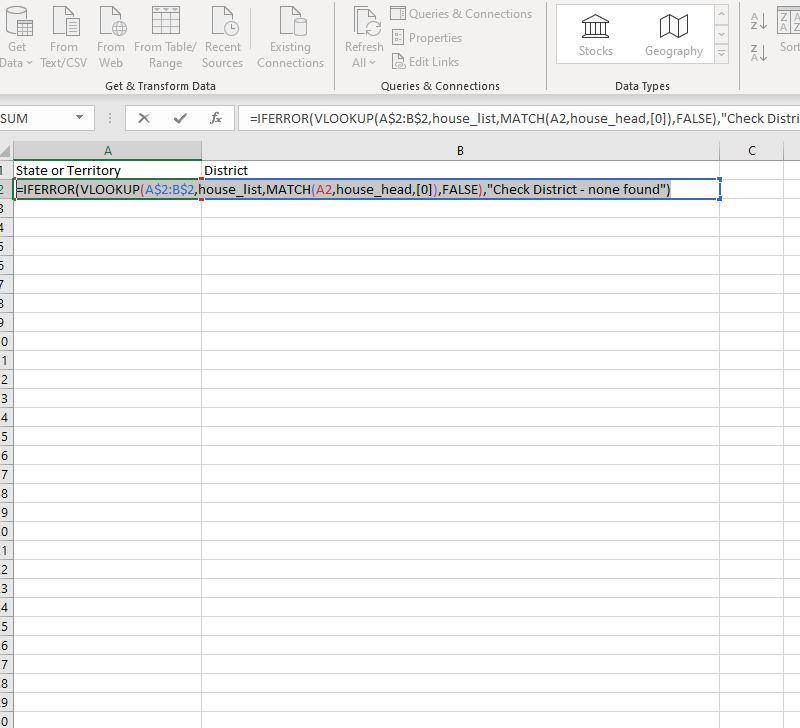Screen dimensions: 800x728
Task: Import data From Web
Action: click(111, 37)
